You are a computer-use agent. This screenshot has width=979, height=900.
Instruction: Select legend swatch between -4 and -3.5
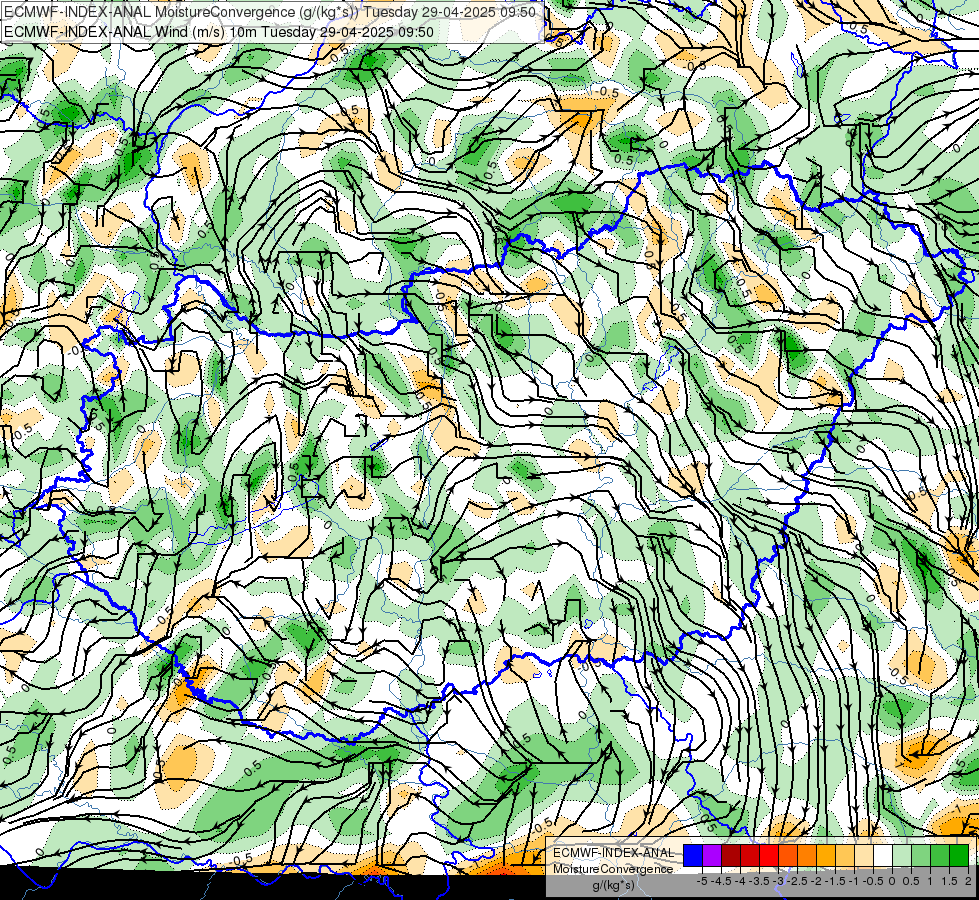click(750, 856)
